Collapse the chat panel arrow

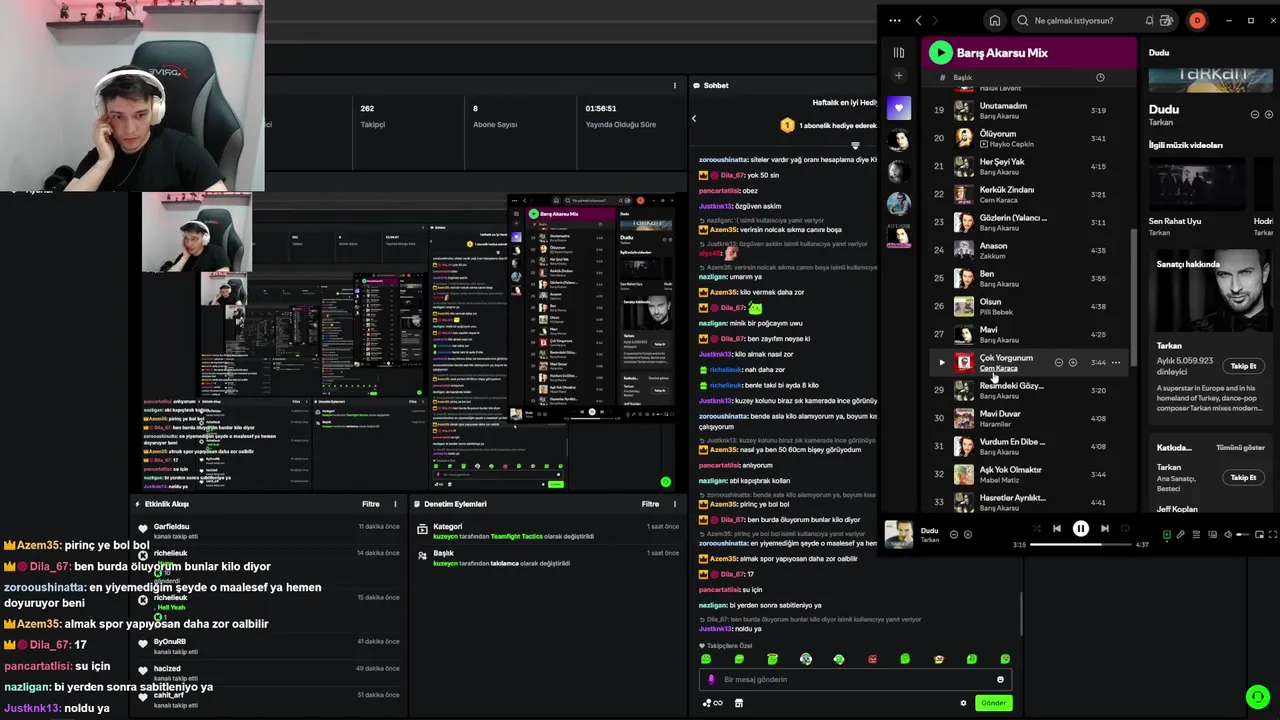click(x=694, y=118)
